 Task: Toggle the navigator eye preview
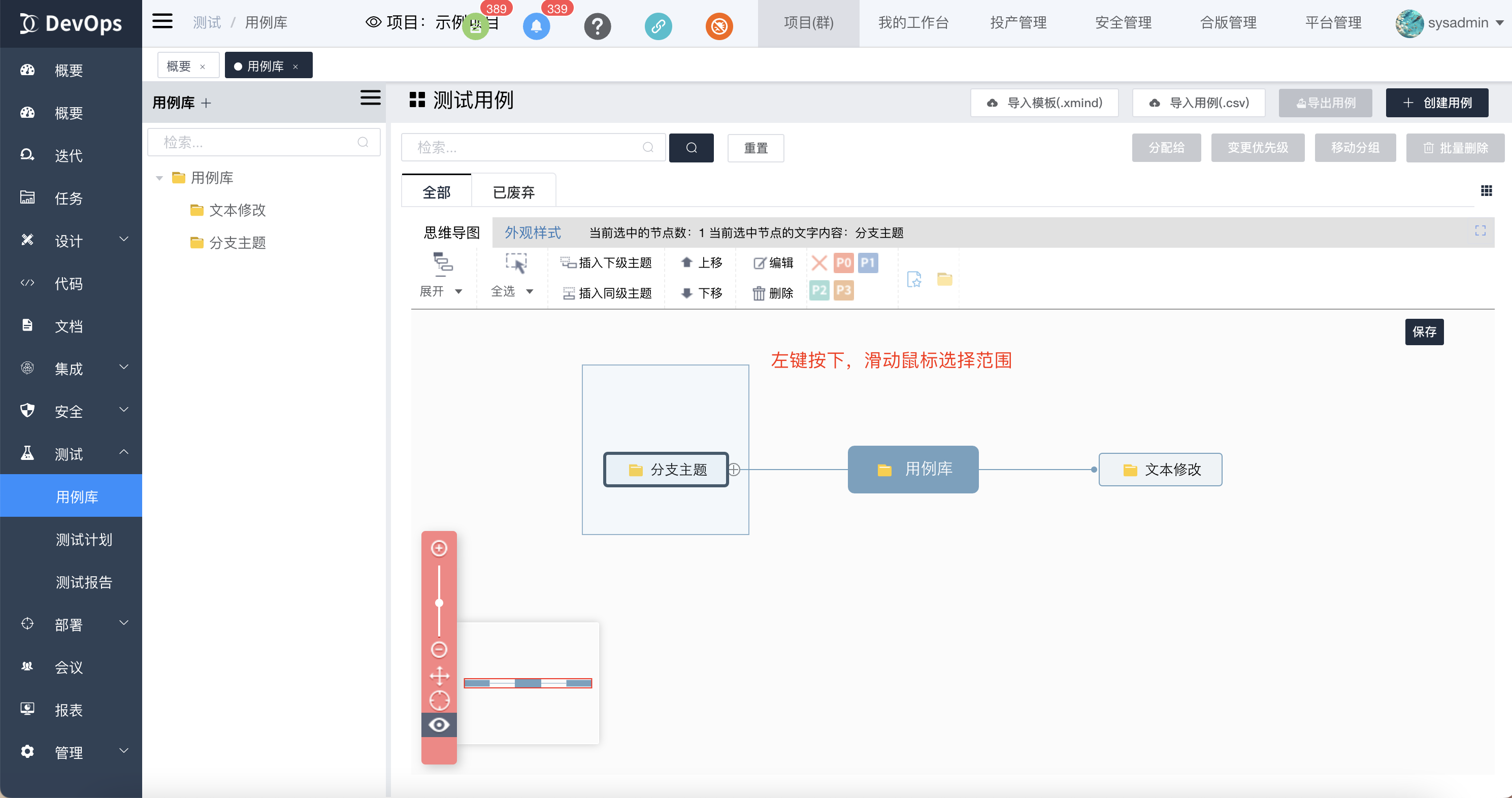click(x=439, y=725)
